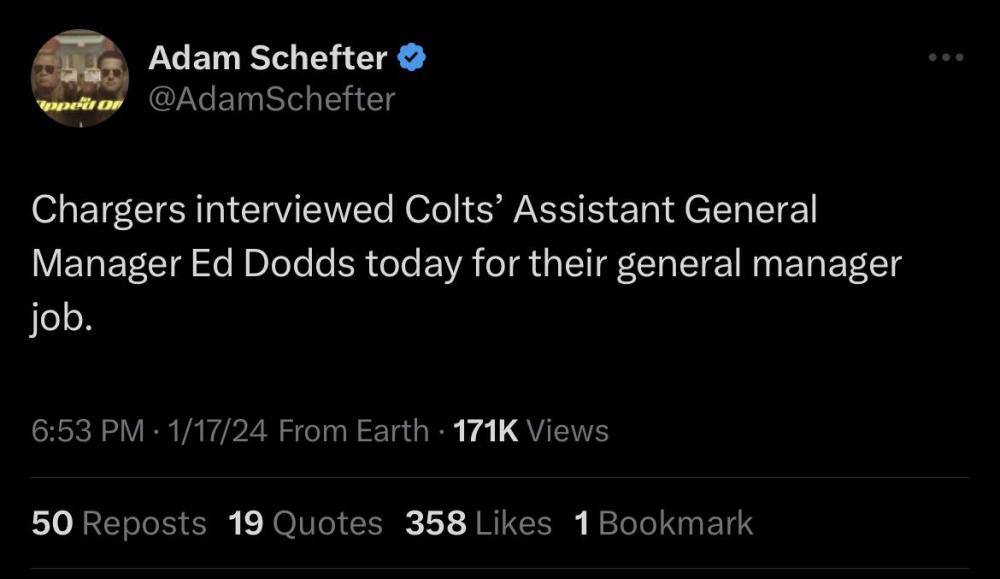The height and width of the screenshot is (579, 1000).
Task: Click the word job. ending the tweet
Action: (61, 318)
